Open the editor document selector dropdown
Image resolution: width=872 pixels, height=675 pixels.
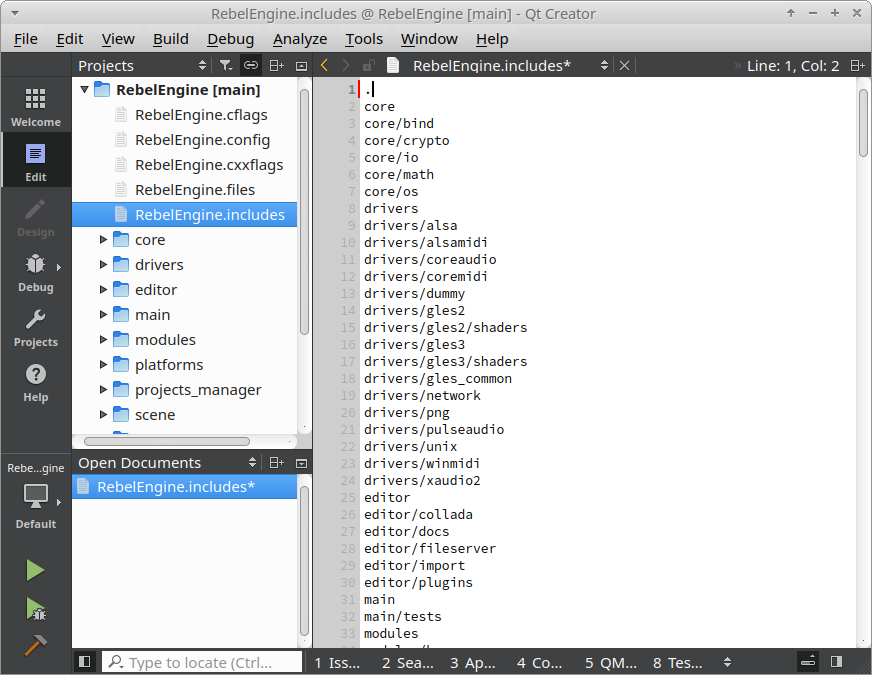[511, 66]
